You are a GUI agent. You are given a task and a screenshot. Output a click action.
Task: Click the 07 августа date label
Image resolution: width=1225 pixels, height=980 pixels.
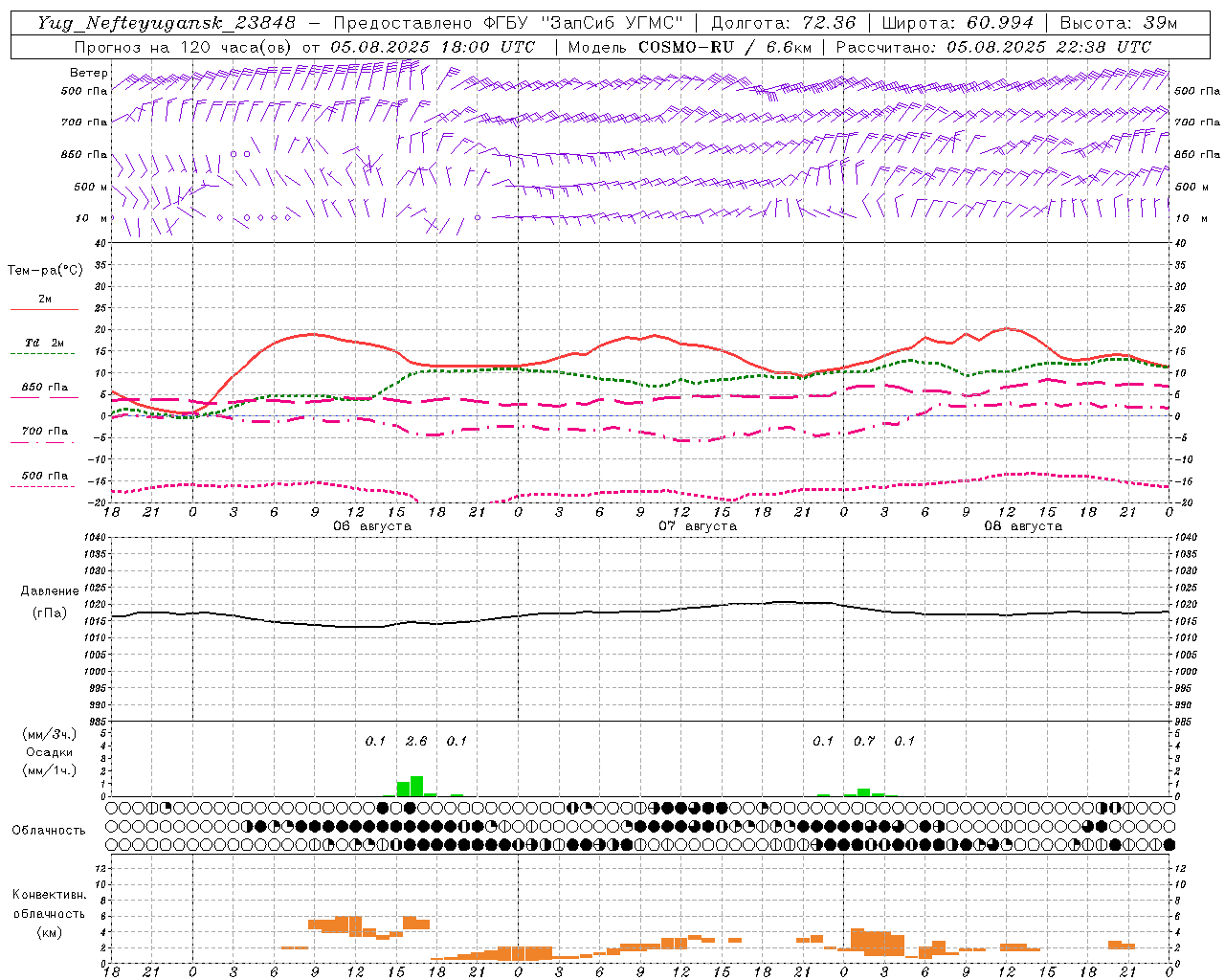click(698, 526)
